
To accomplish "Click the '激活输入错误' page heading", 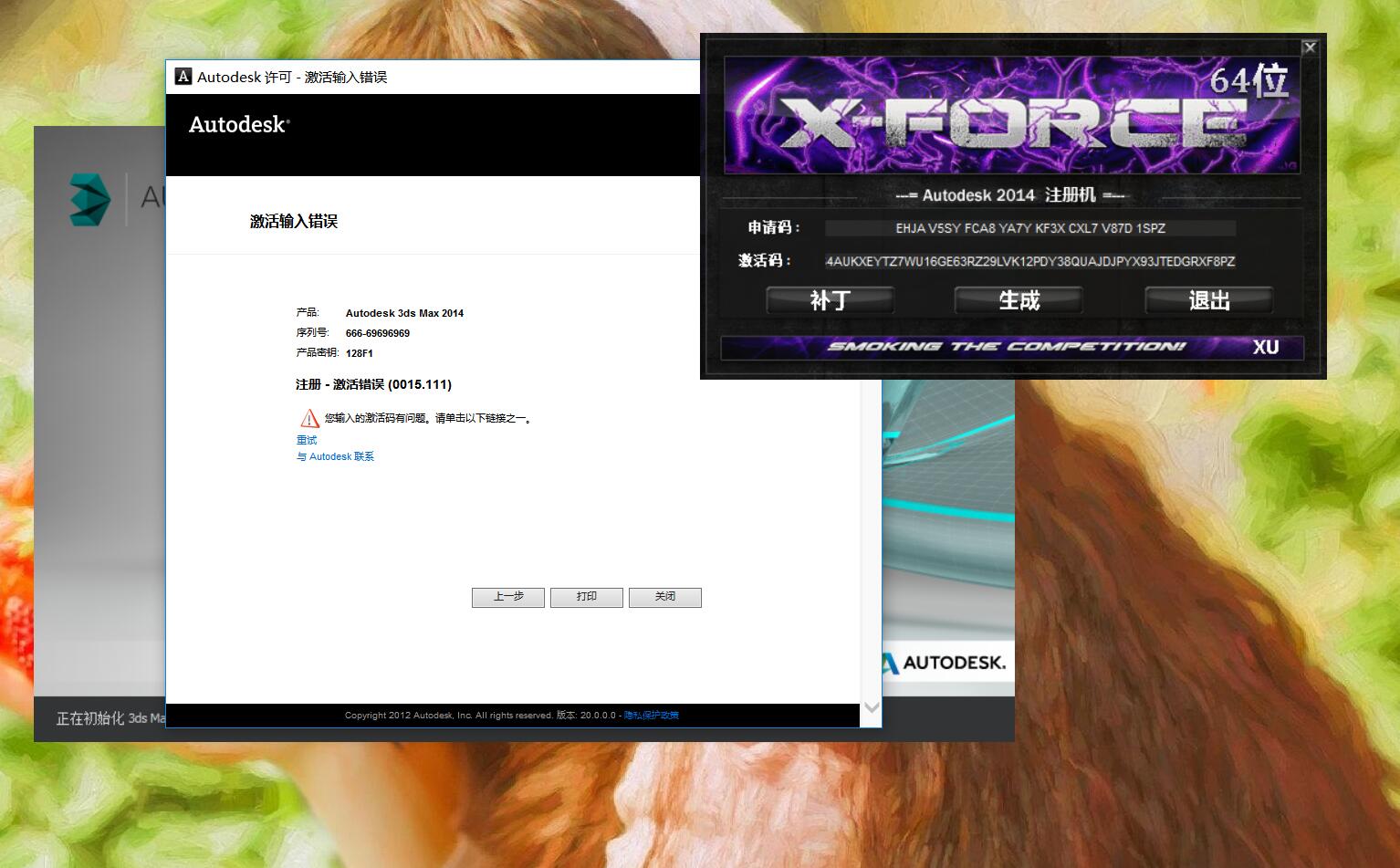I will 294,221.
